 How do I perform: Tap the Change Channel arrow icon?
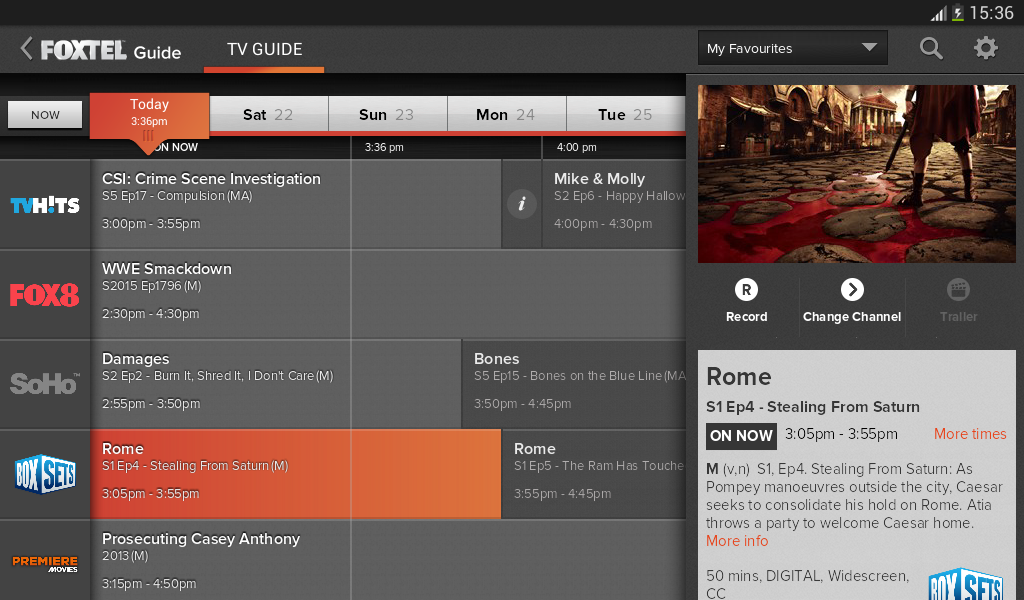pos(852,289)
